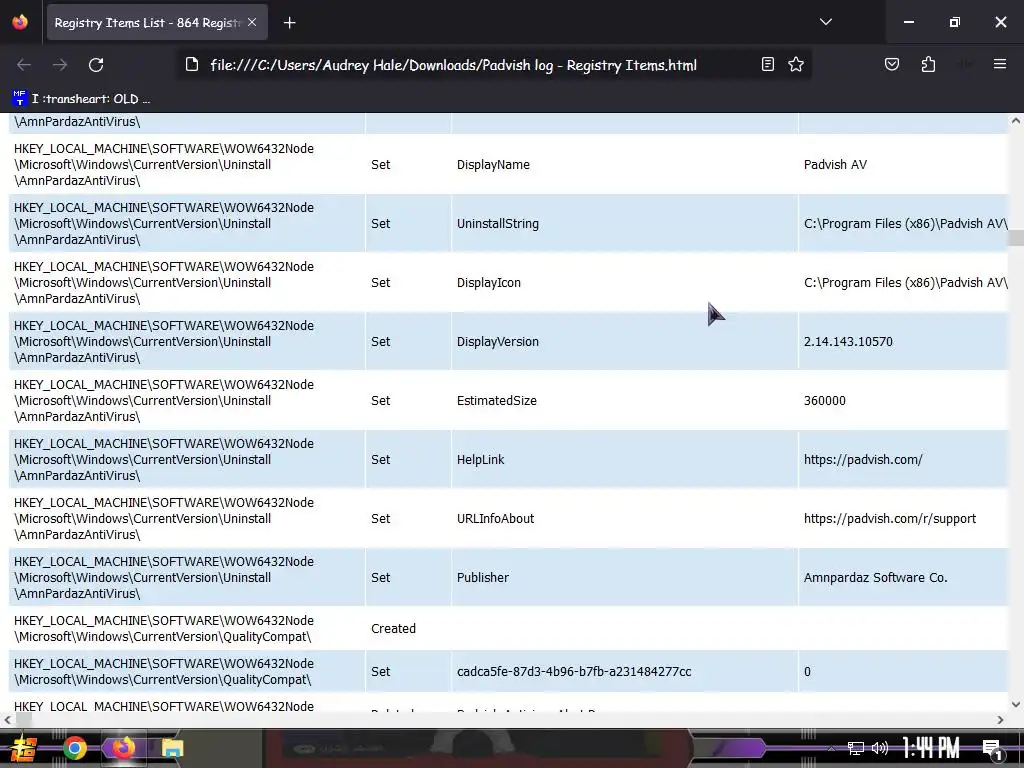
Task: Click the 'Set' cell in DisplayName row
Action: [408, 165]
